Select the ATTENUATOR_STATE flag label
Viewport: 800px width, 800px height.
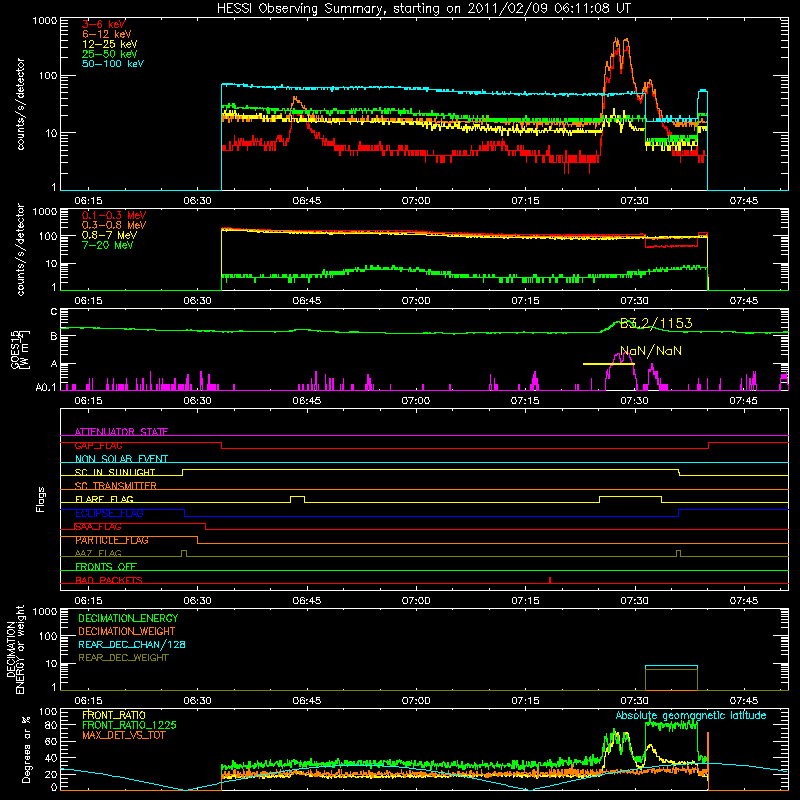[x=121, y=432]
